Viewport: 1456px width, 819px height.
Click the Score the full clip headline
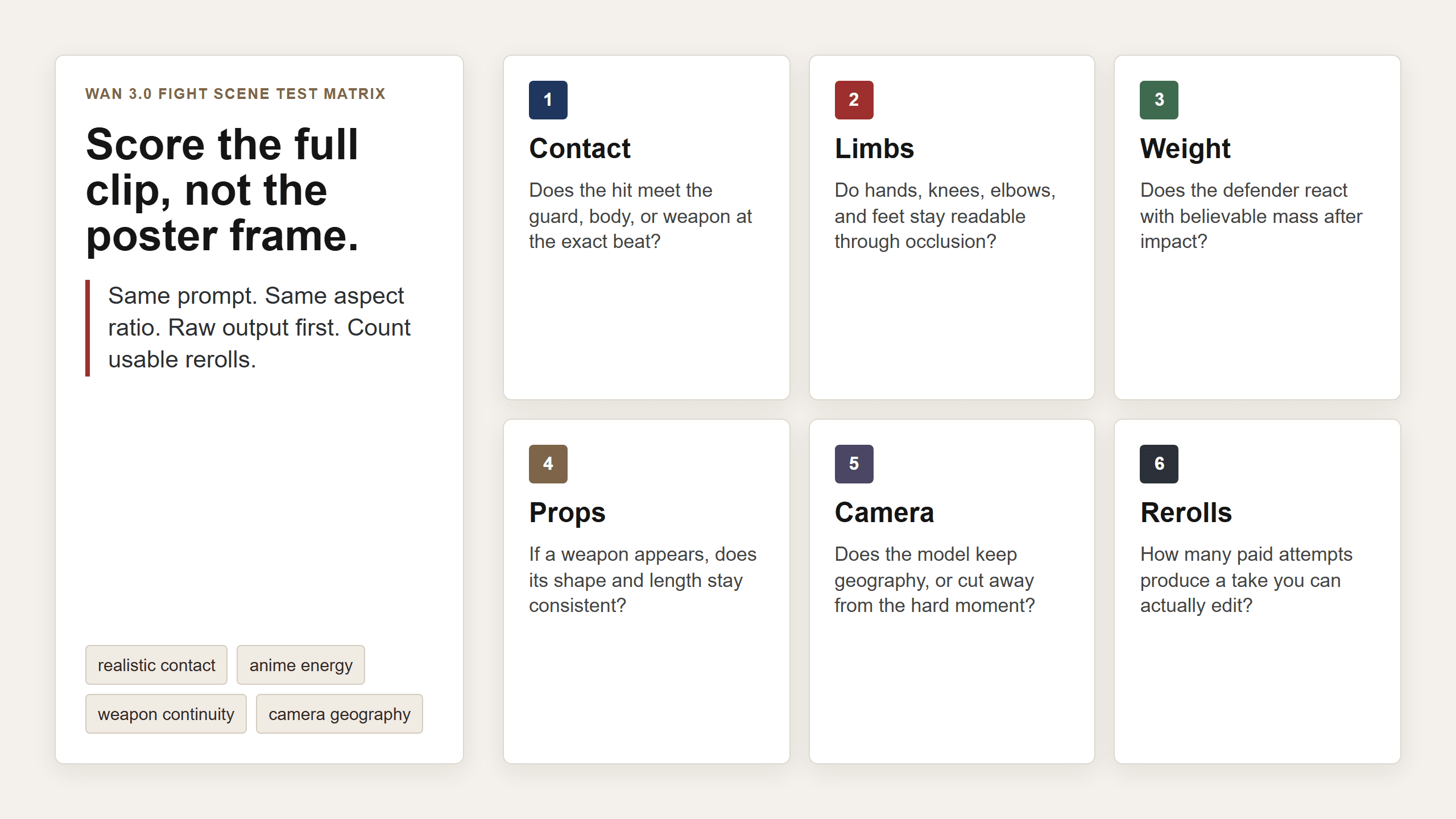[222, 190]
